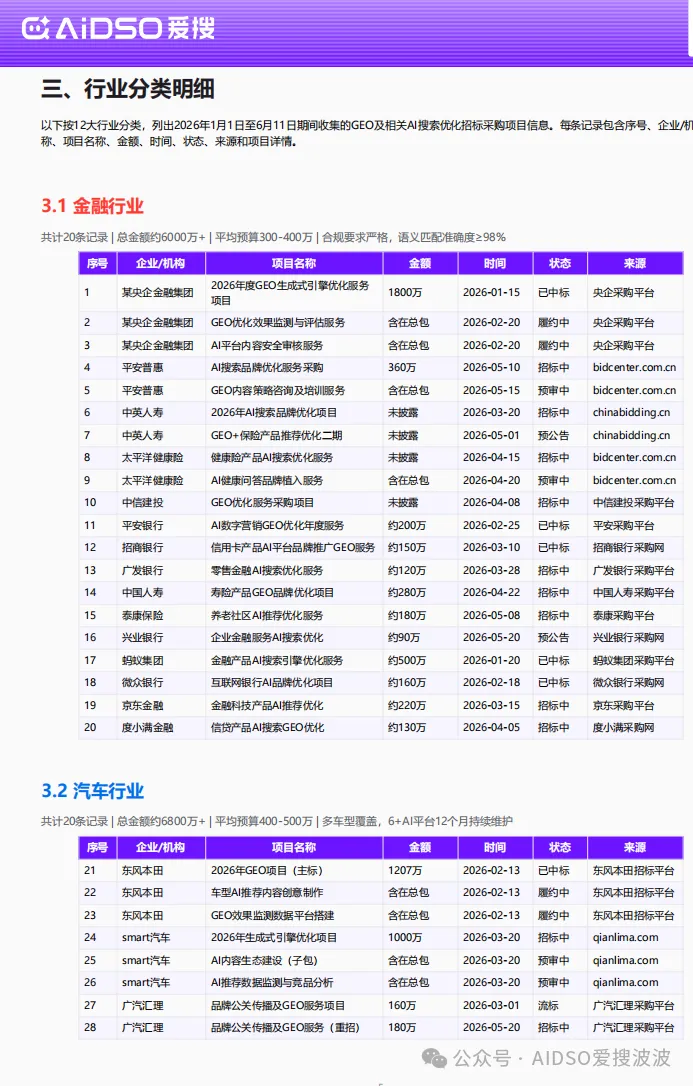Click source 京东采购平台
Image resolution: width=693 pixels, height=1086 pixels.
(624, 705)
